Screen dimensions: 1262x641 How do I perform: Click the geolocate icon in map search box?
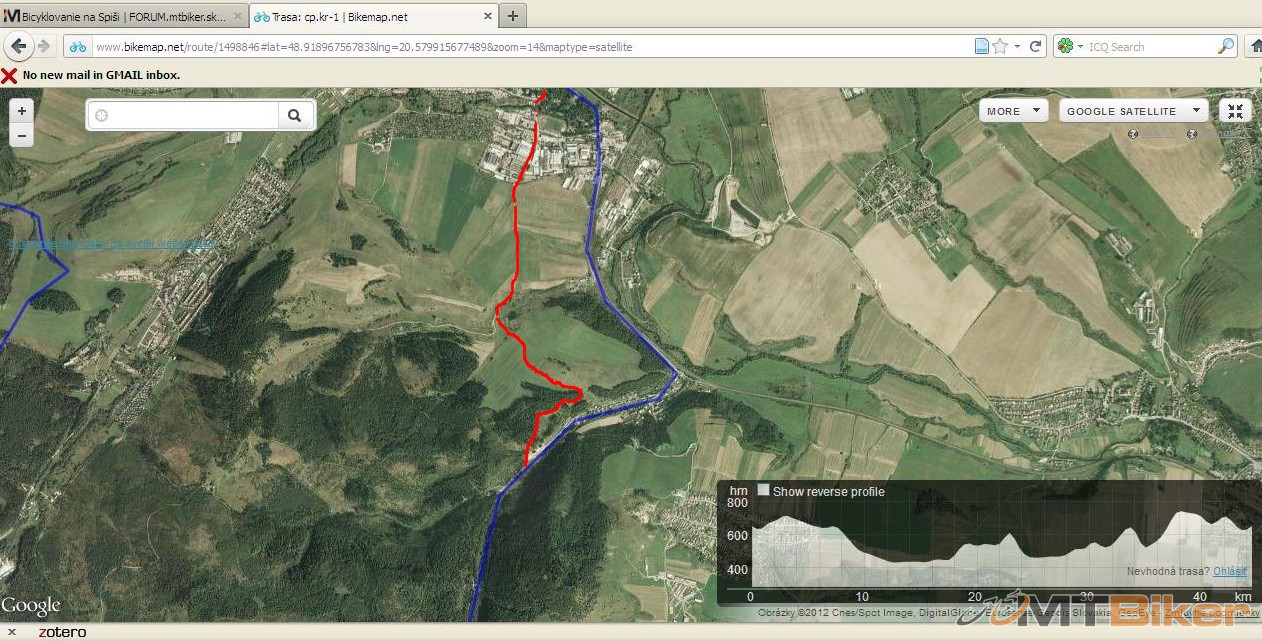point(101,116)
